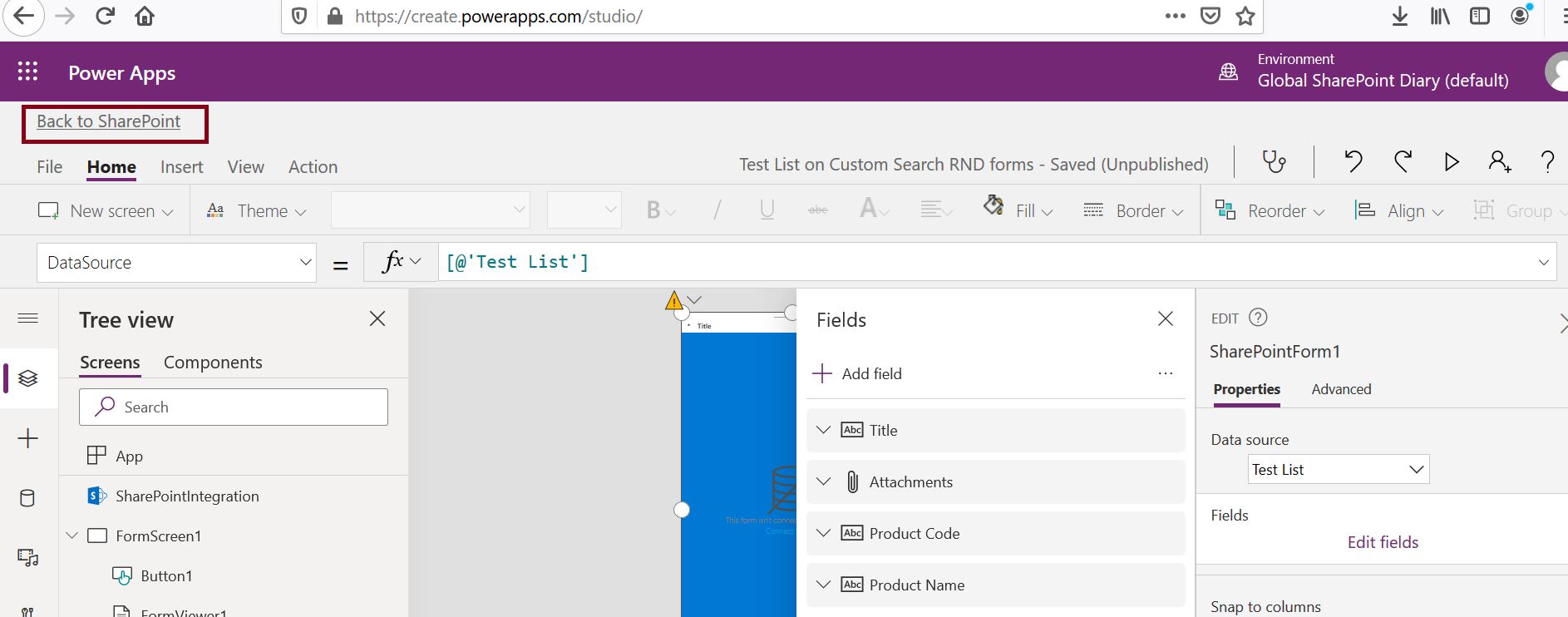Screen dimensions: 1568x617
Task: Open the Advanced properties tab
Action: [x=1341, y=389]
